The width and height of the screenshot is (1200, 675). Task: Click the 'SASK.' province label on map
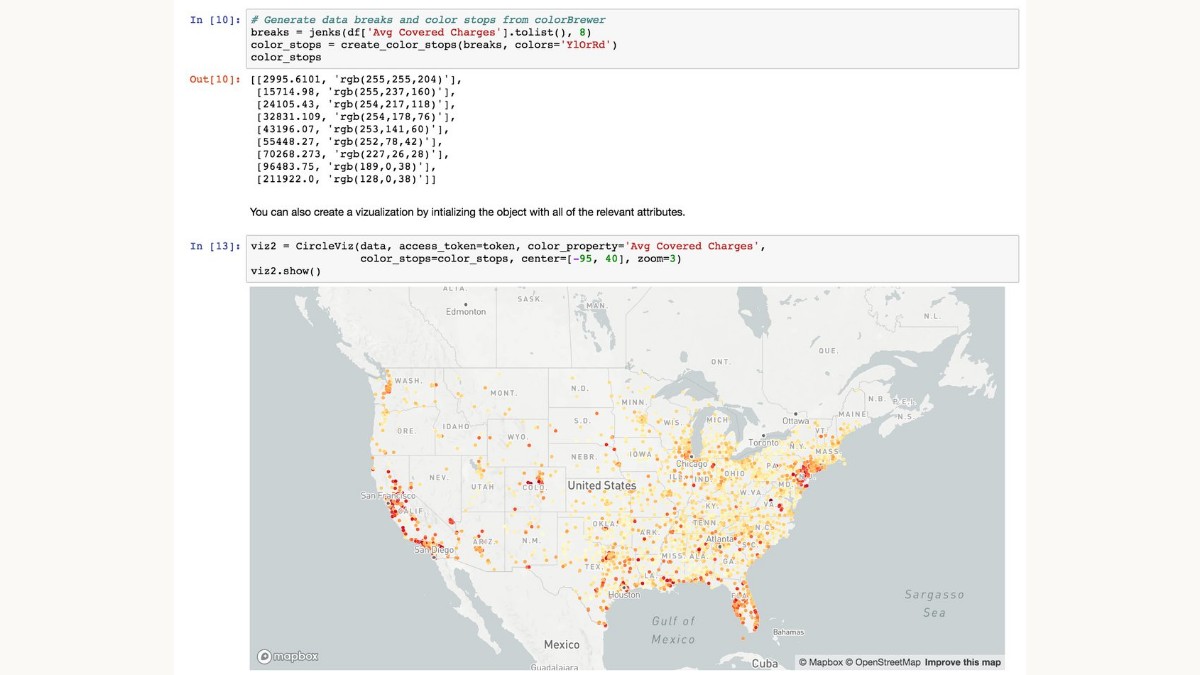[529, 299]
